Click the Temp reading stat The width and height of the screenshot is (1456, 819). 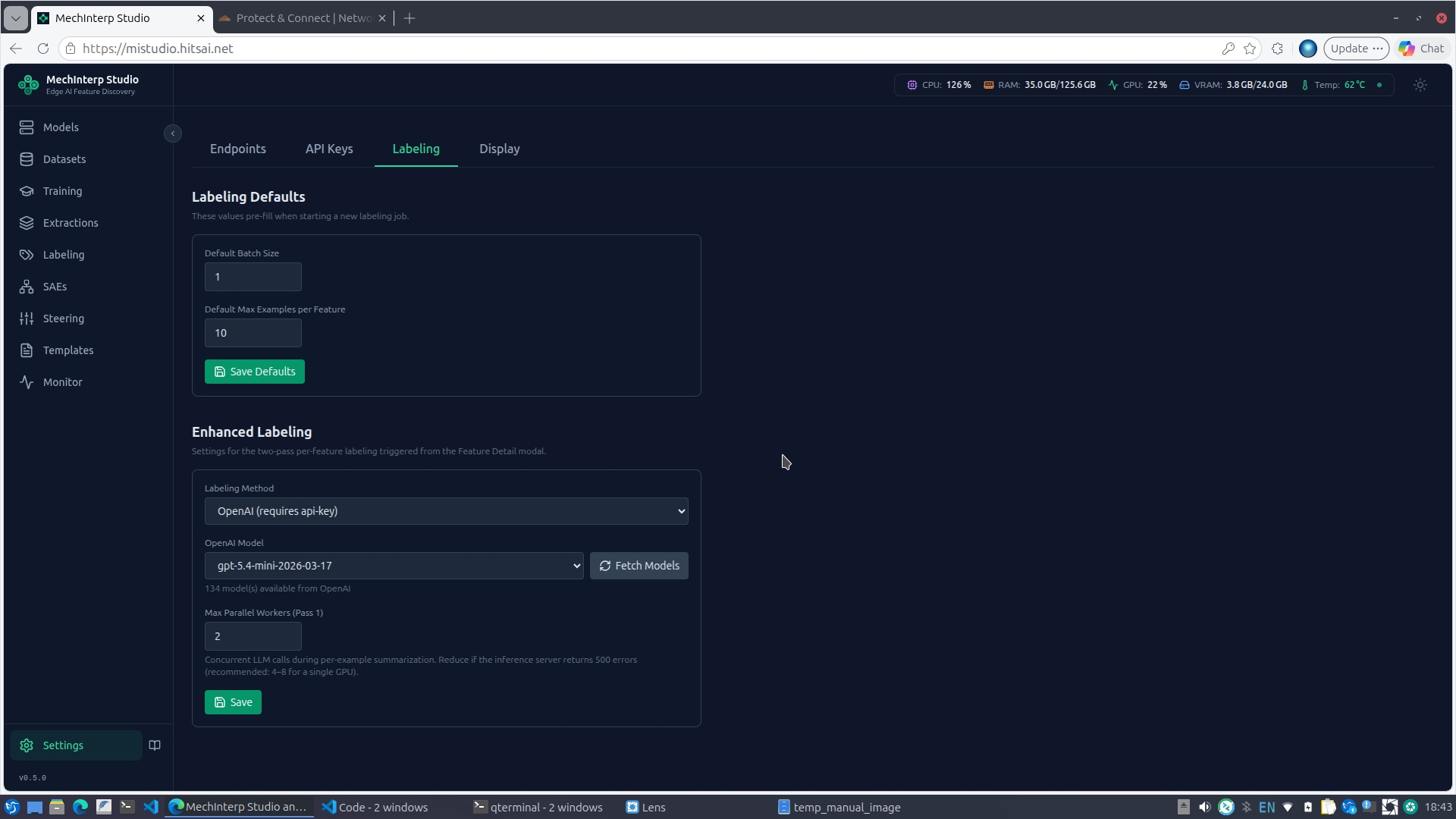pos(1332,85)
